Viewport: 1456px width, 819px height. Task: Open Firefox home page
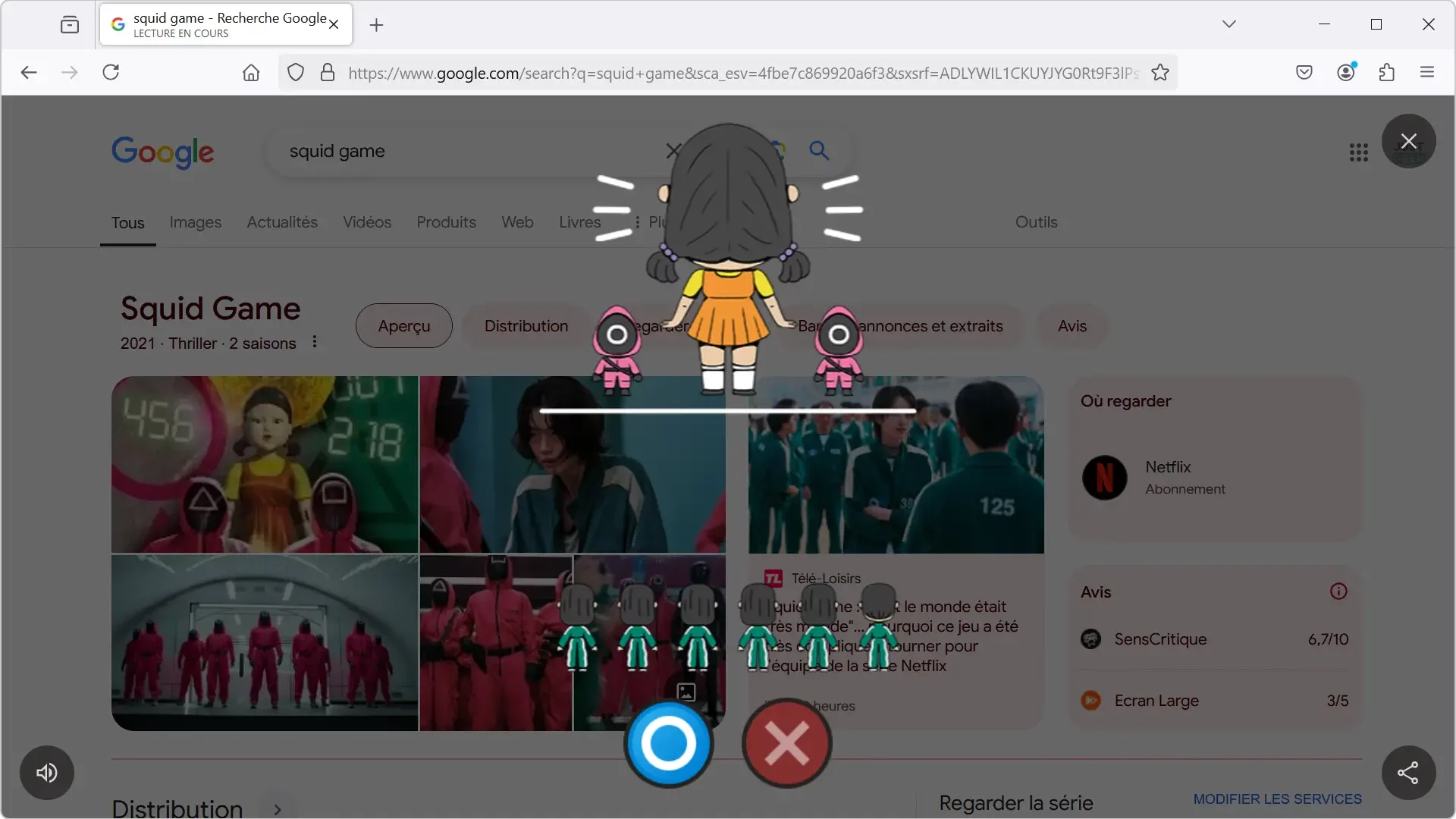coord(251,72)
